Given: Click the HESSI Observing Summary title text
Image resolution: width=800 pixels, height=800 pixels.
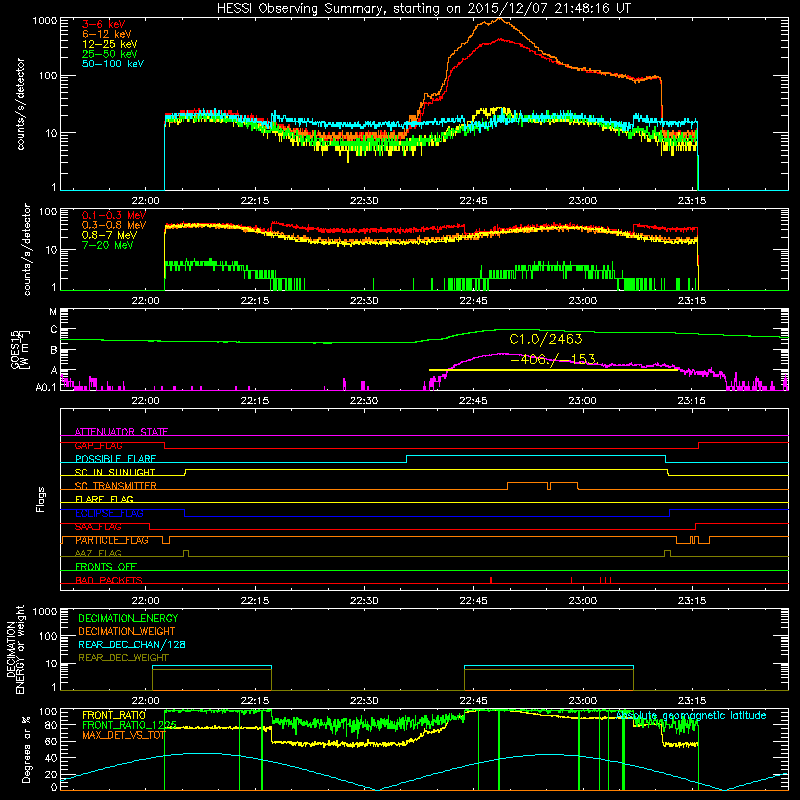Looking at the screenshot, I should pos(423,9).
